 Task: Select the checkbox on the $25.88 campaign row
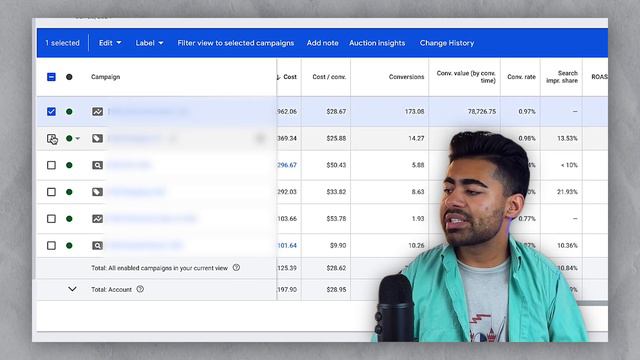pyautogui.click(x=51, y=138)
